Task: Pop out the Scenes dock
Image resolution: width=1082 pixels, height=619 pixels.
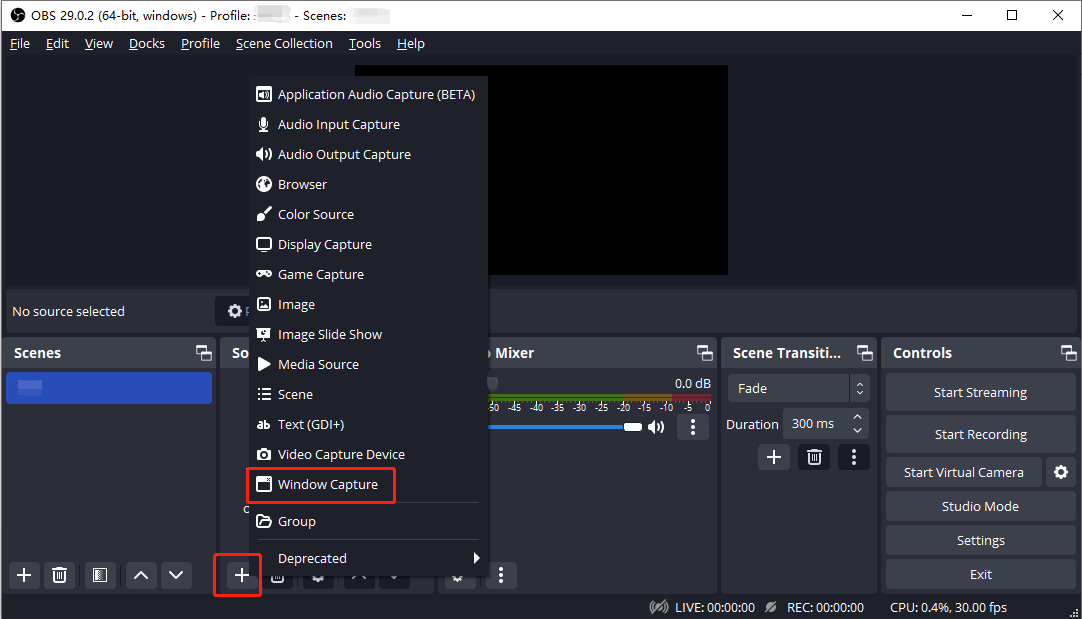Action: tap(204, 353)
